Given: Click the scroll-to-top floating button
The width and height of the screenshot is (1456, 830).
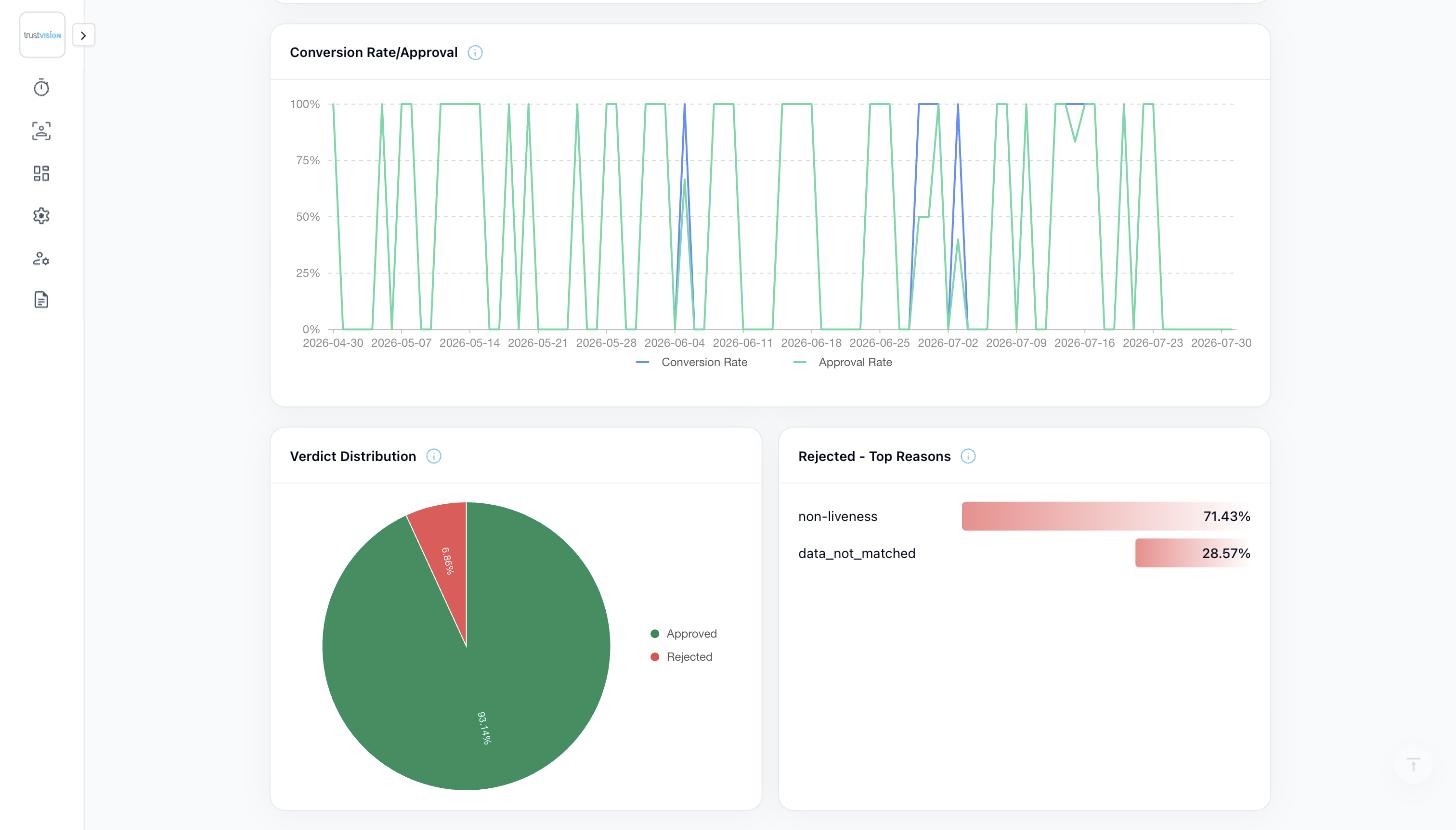Looking at the screenshot, I should point(1413,764).
